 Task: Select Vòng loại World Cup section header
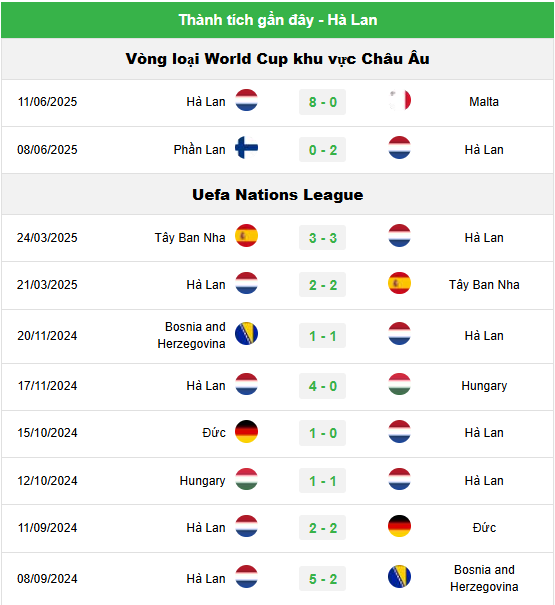coord(278,59)
